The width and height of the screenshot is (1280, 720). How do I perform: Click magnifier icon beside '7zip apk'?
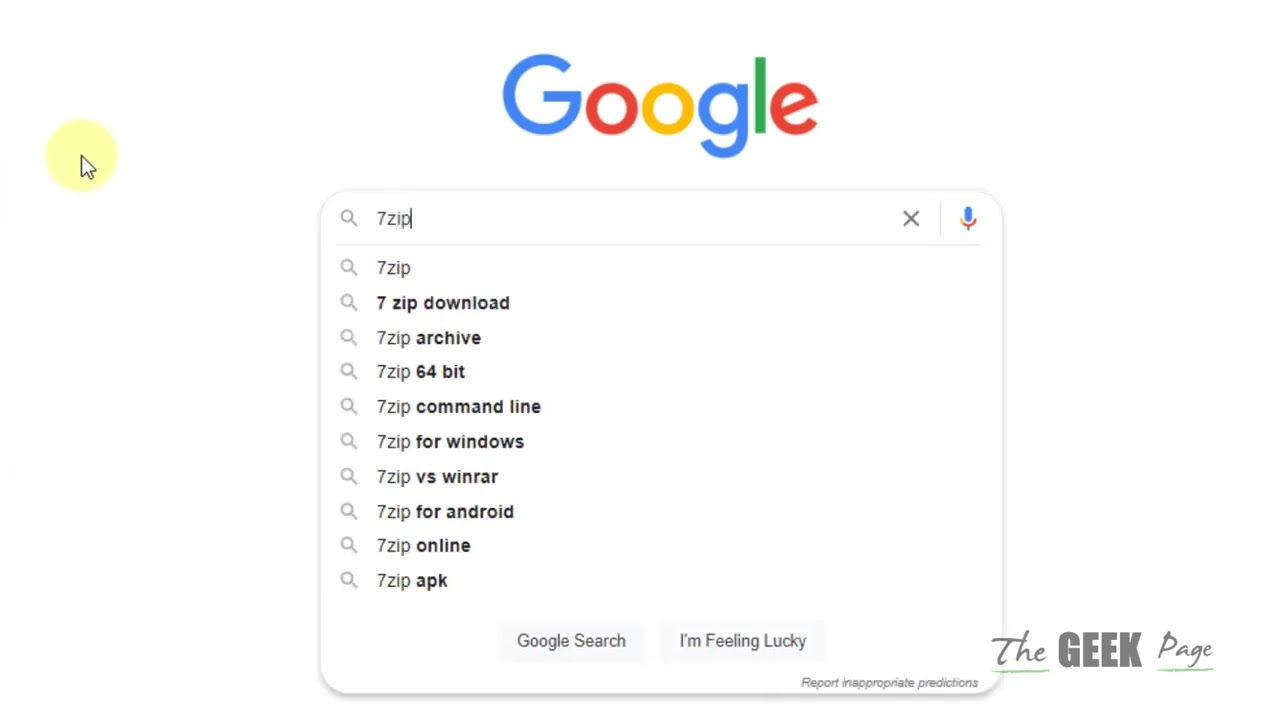[x=348, y=580]
